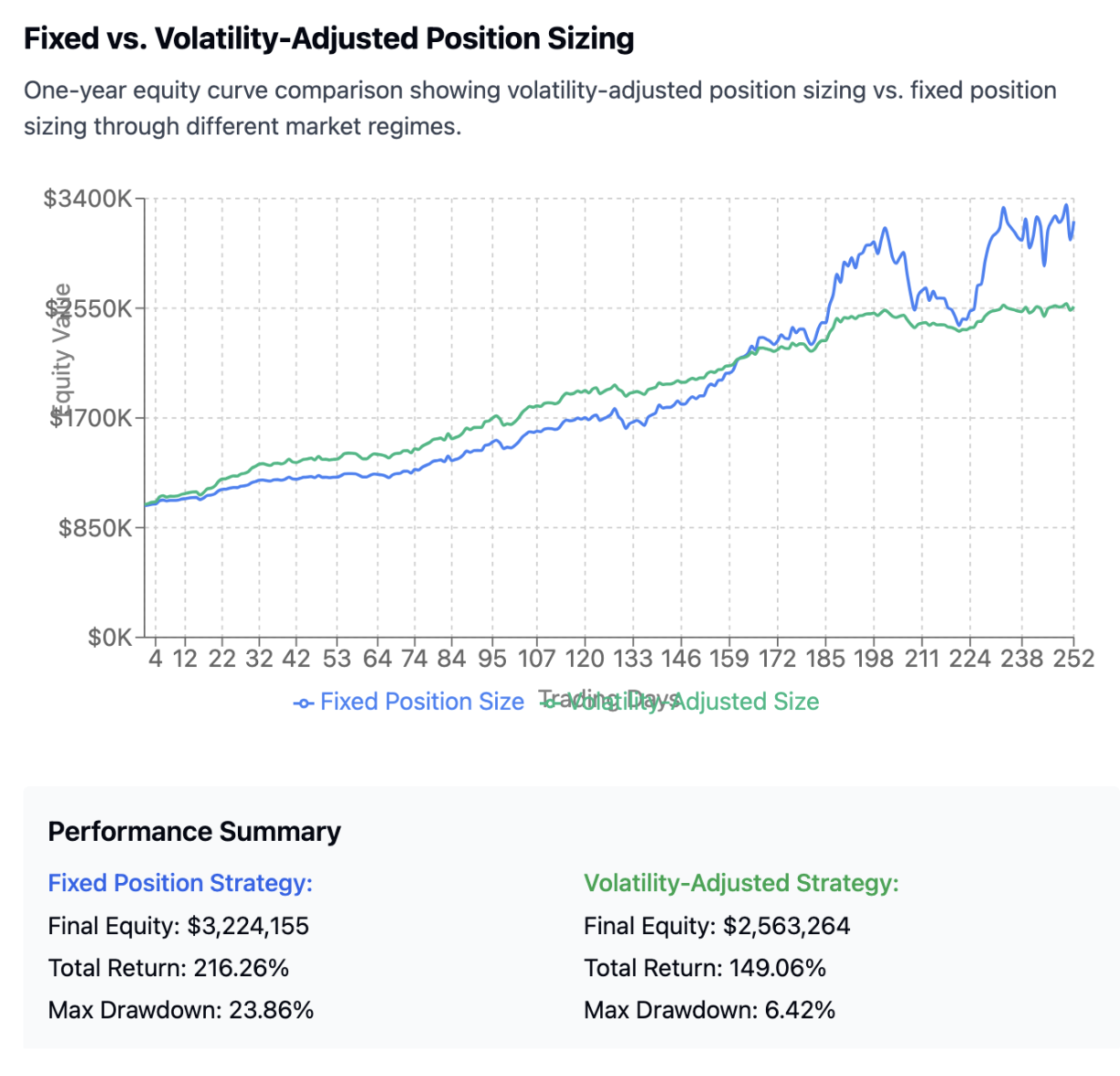Click the Fixed Position Strategy heading
This screenshot has width=1120, height=1076.
pyautogui.click(x=180, y=883)
